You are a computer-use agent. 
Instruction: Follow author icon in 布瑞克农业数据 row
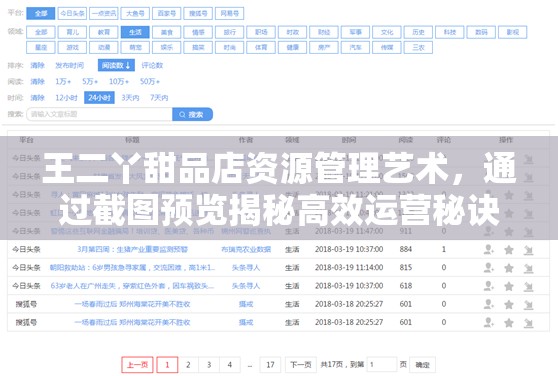(489, 250)
